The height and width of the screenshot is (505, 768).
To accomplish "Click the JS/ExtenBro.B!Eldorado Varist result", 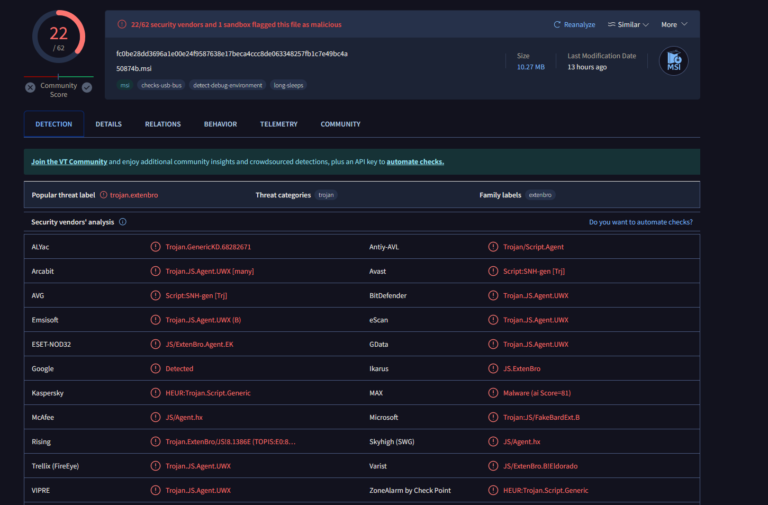I will [x=540, y=466].
